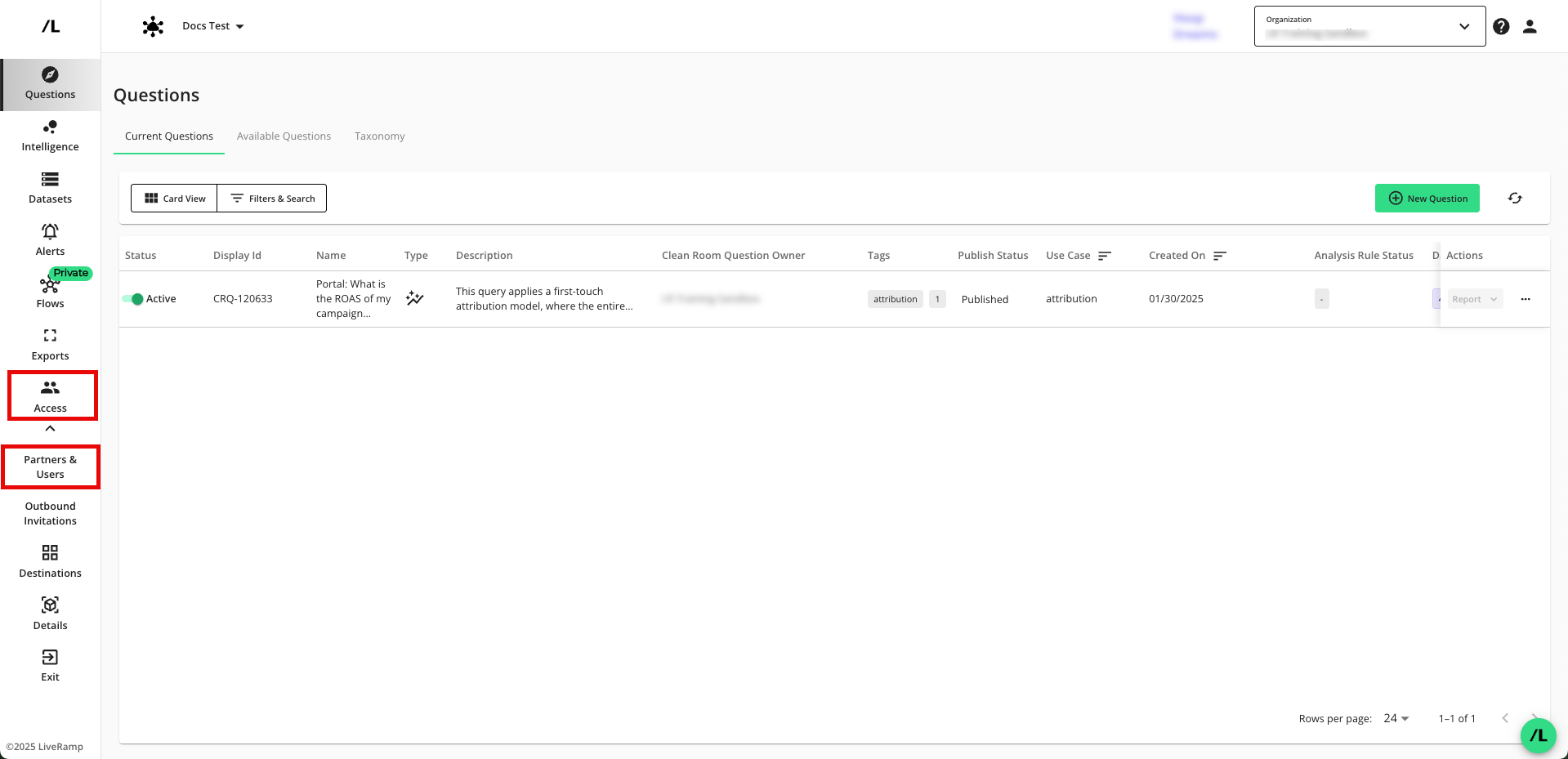Open Destinations in the sidebar

coord(50,562)
